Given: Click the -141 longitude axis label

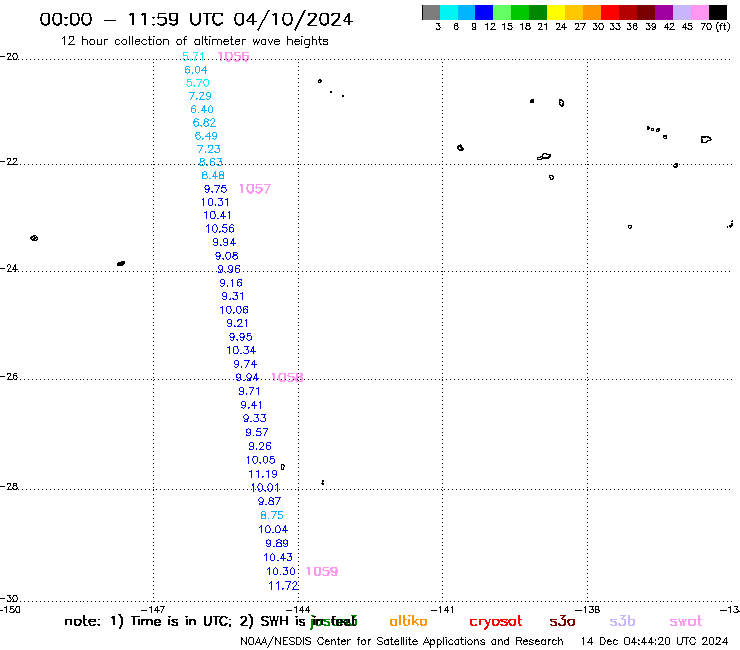Looking at the screenshot, I should pyautogui.click(x=443, y=609).
